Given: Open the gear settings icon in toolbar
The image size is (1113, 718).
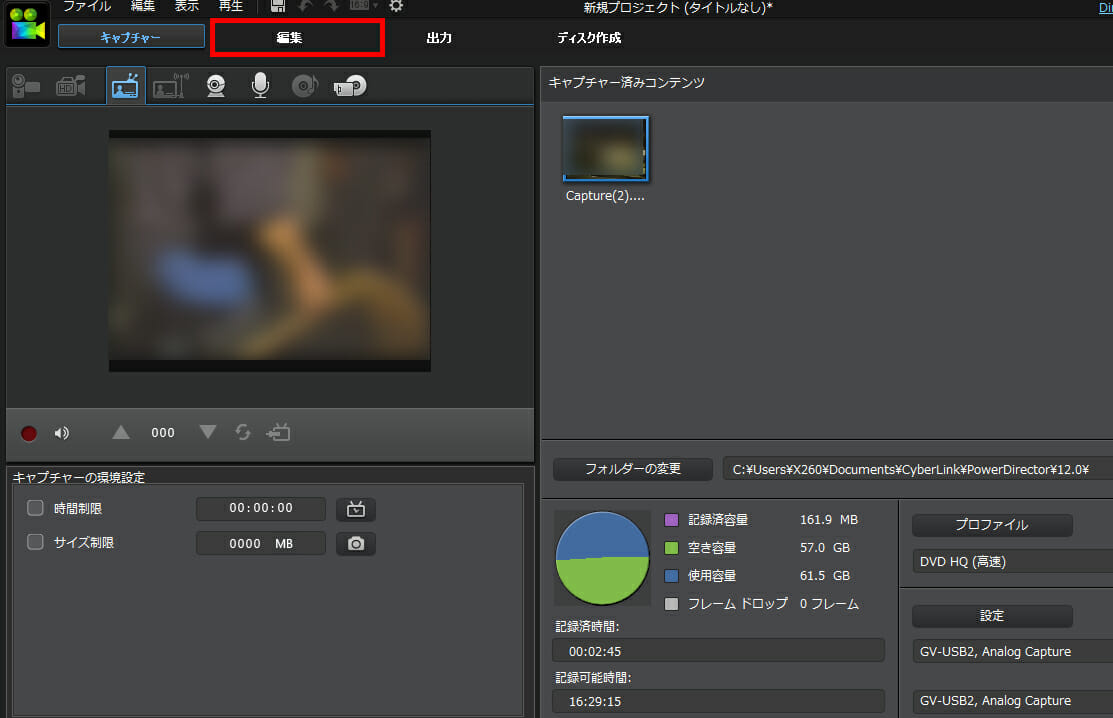Looking at the screenshot, I should tap(396, 6).
